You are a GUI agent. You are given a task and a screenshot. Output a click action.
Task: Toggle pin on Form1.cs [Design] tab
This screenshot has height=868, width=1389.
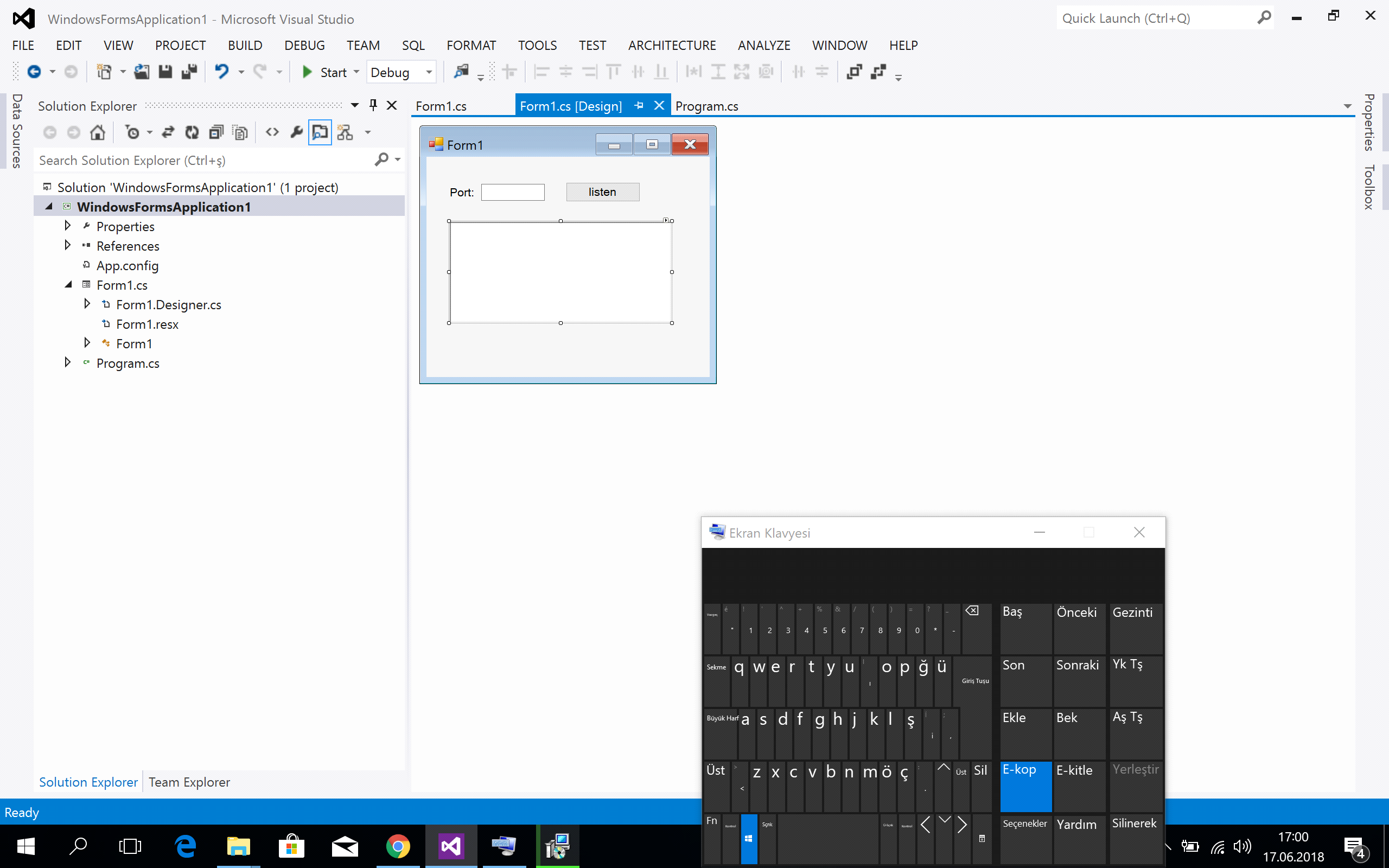639,106
